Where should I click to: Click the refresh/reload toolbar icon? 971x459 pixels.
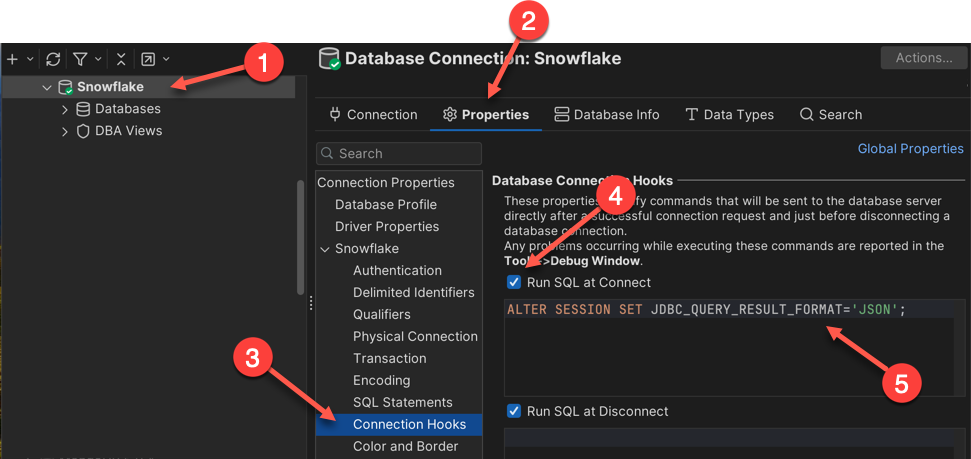coord(53,59)
